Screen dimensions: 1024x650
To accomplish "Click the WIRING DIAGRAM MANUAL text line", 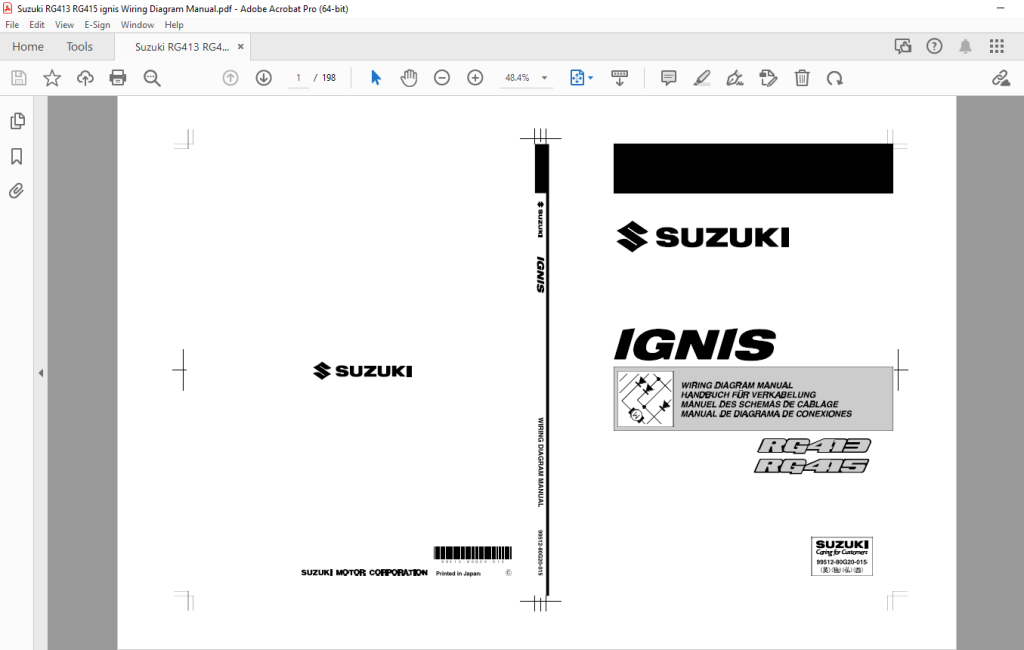I will pyautogui.click(x=737, y=385).
